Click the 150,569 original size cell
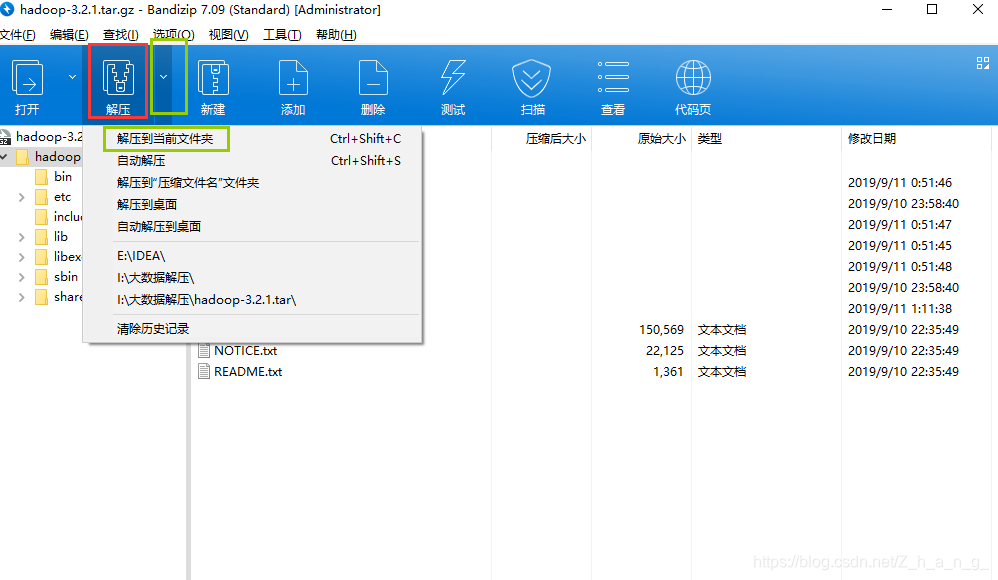Viewport: 998px width, 580px height. 661,330
